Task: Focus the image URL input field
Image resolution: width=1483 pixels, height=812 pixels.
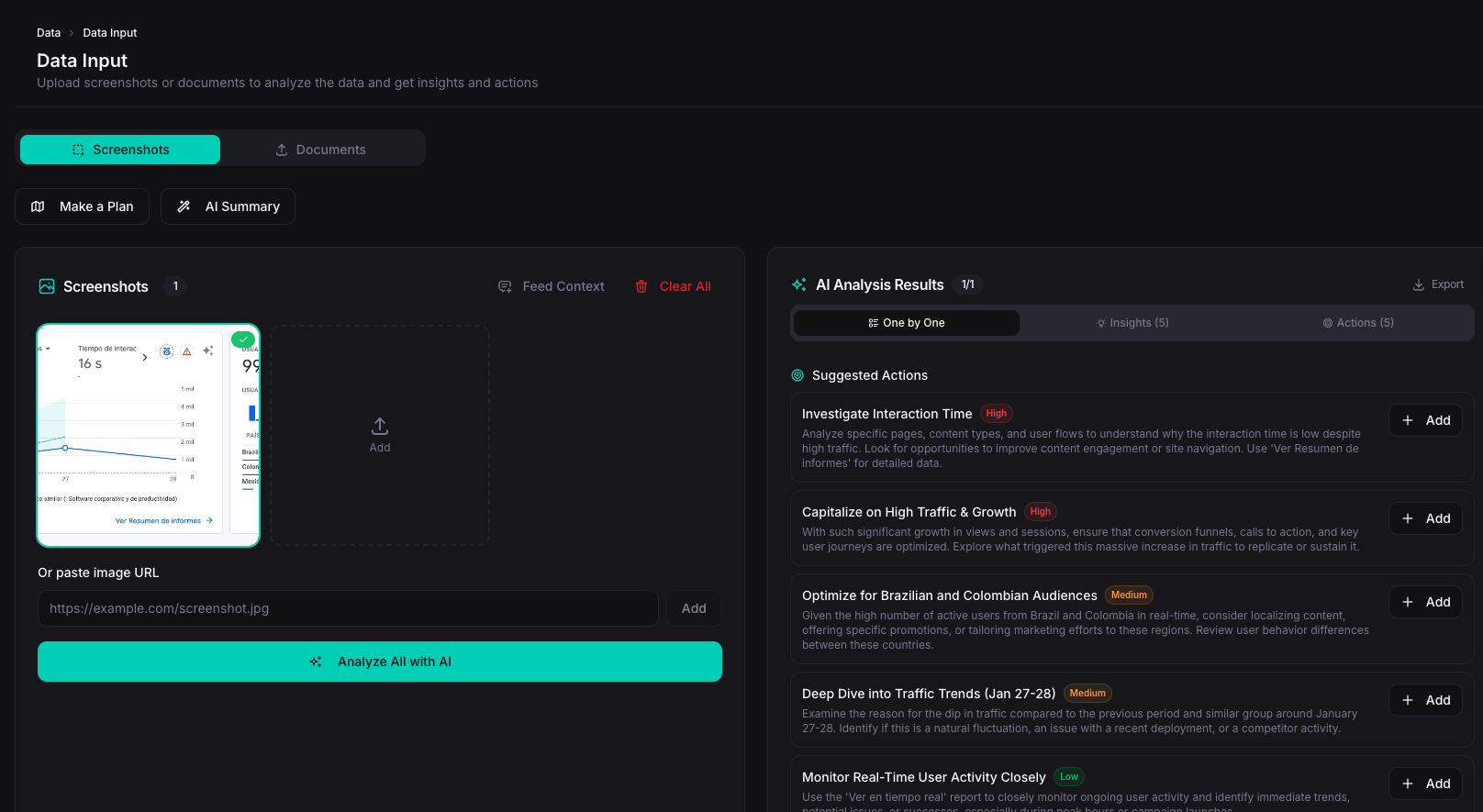Action: 348,608
